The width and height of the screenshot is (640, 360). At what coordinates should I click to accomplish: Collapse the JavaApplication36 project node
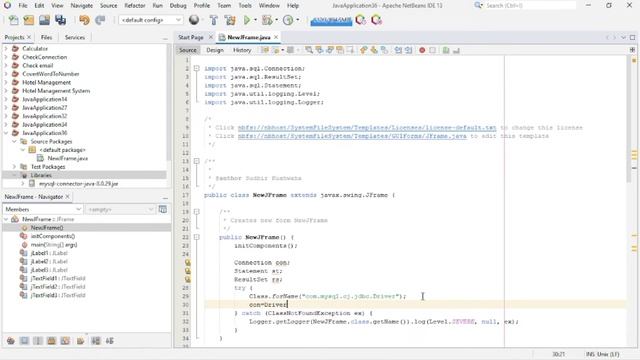[6, 133]
